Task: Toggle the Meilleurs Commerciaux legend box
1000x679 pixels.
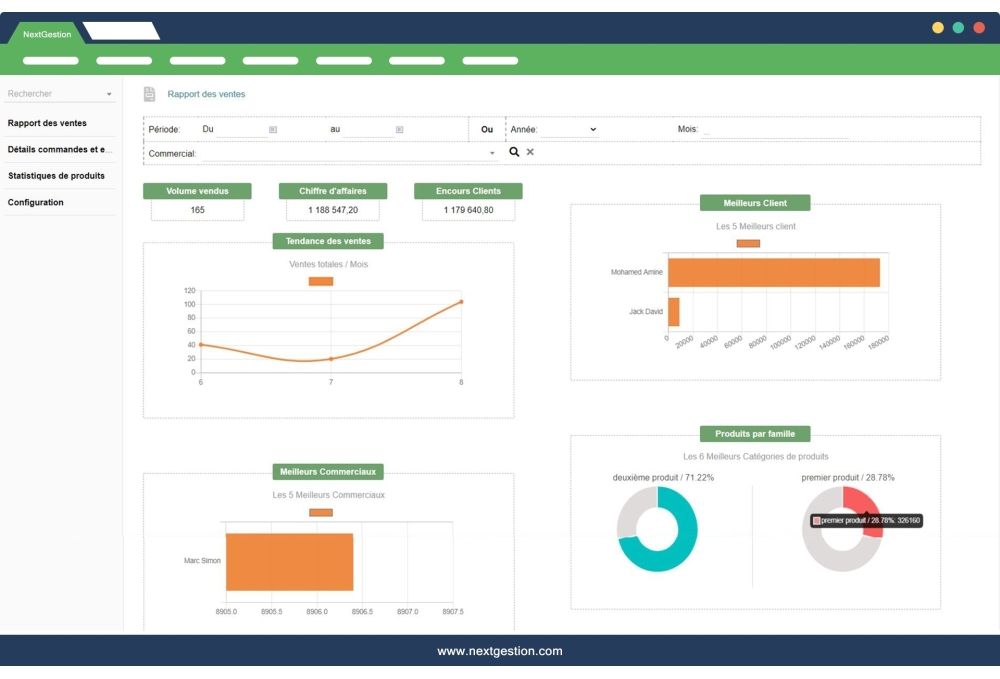Action: (321, 512)
